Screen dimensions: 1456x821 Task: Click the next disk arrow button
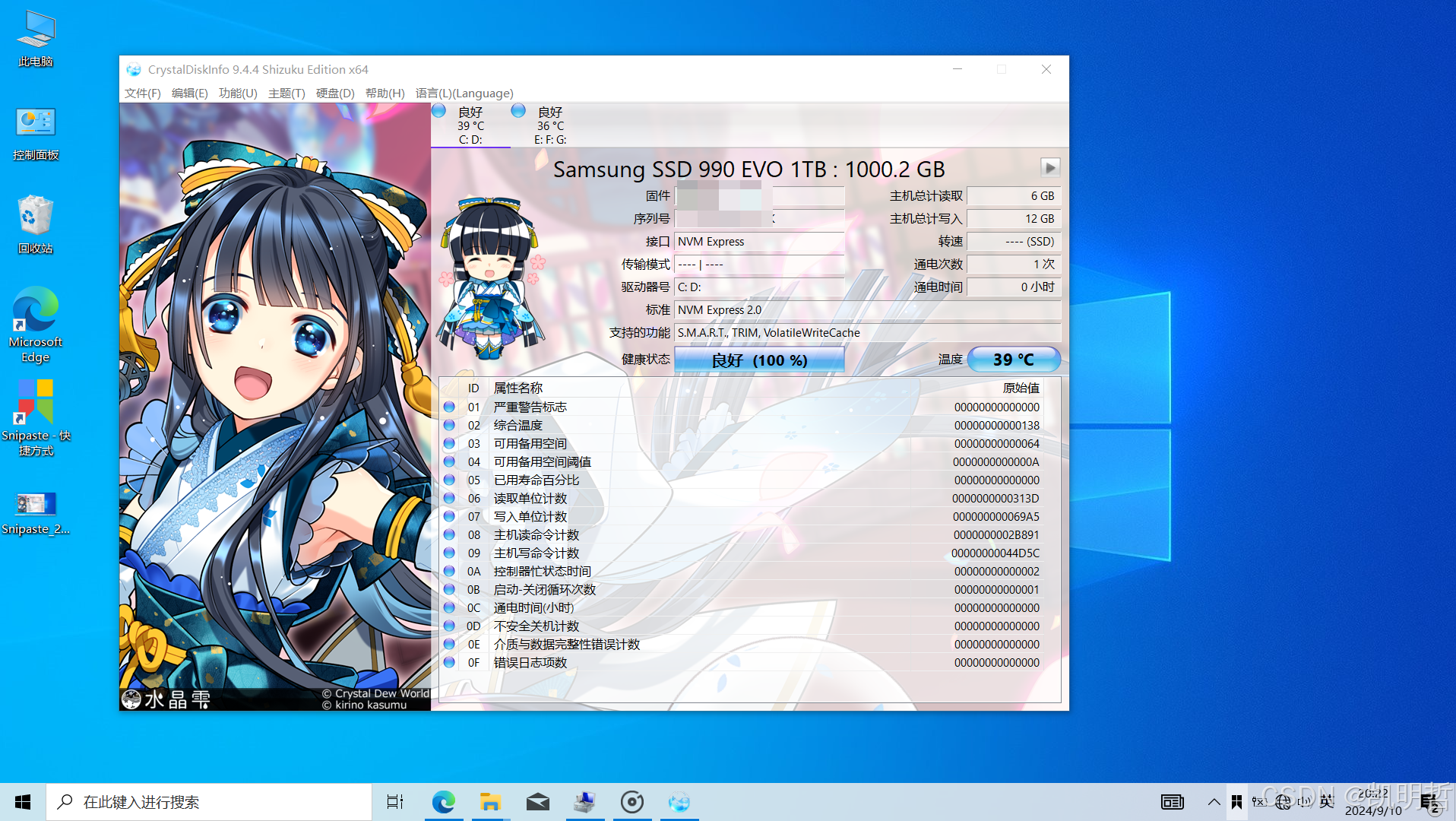1049,168
